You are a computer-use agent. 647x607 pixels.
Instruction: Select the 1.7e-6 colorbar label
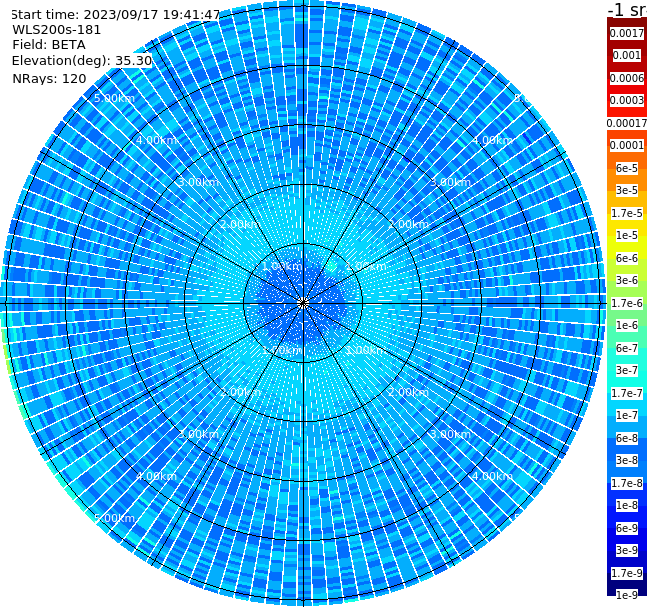tap(626, 303)
